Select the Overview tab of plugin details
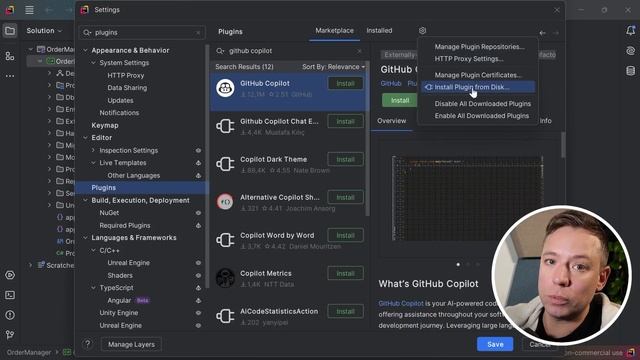640x360 pixels. pos(391,121)
